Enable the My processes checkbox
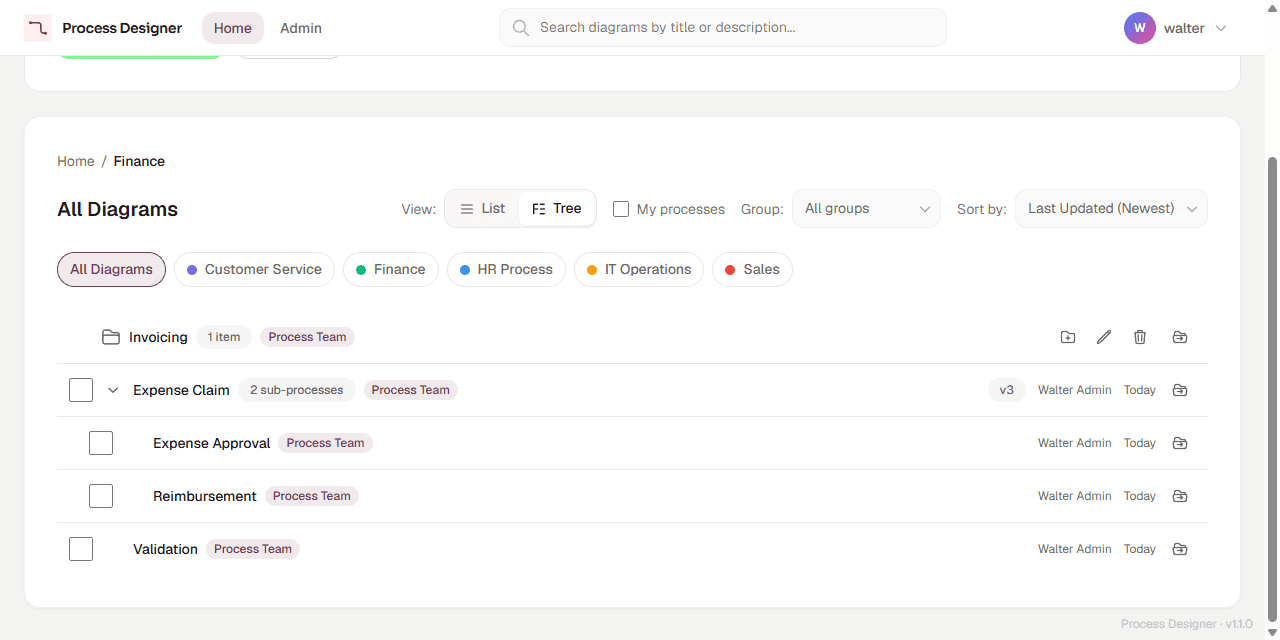The height and width of the screenshot is (640, 1280). [x=621, y=209]
